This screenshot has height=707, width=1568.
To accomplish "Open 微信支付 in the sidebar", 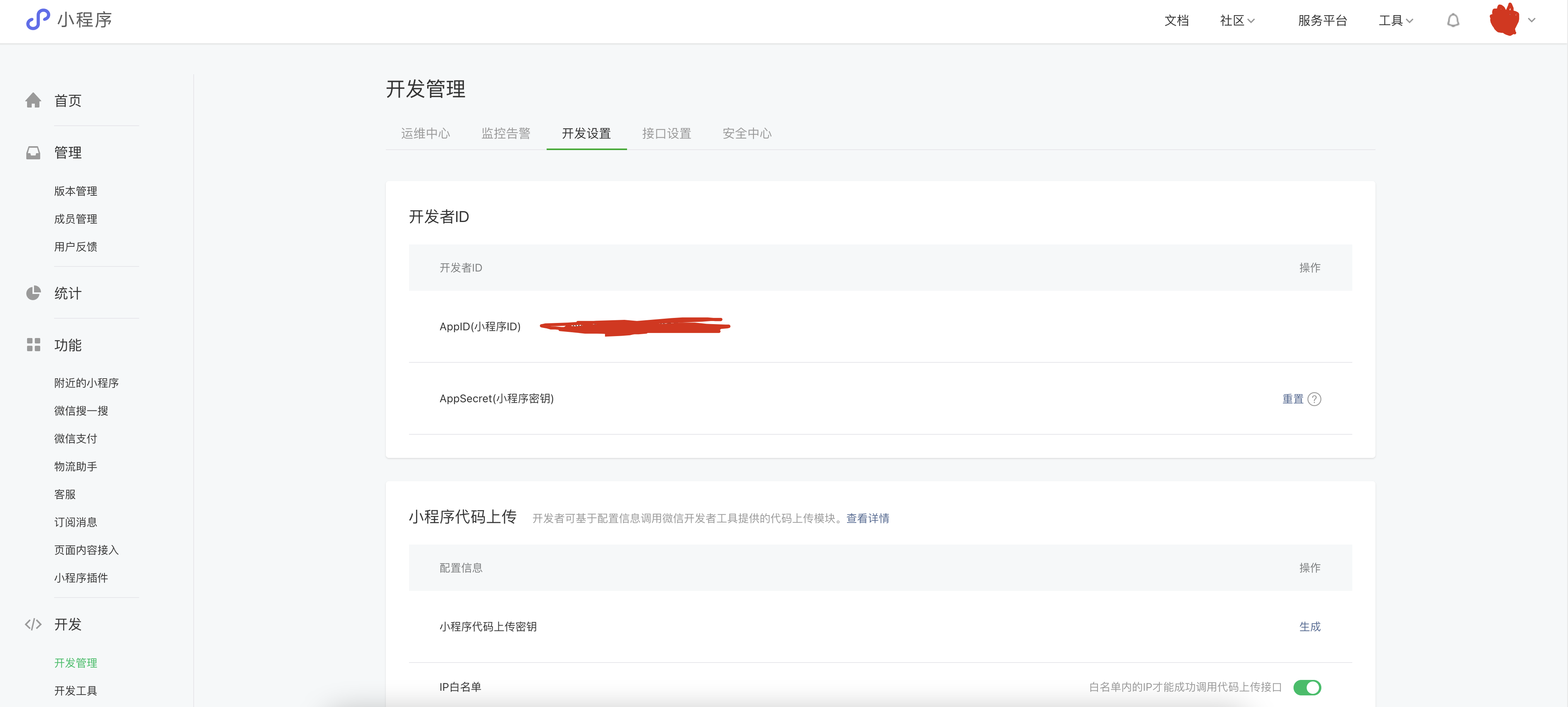I will (75, 439).
